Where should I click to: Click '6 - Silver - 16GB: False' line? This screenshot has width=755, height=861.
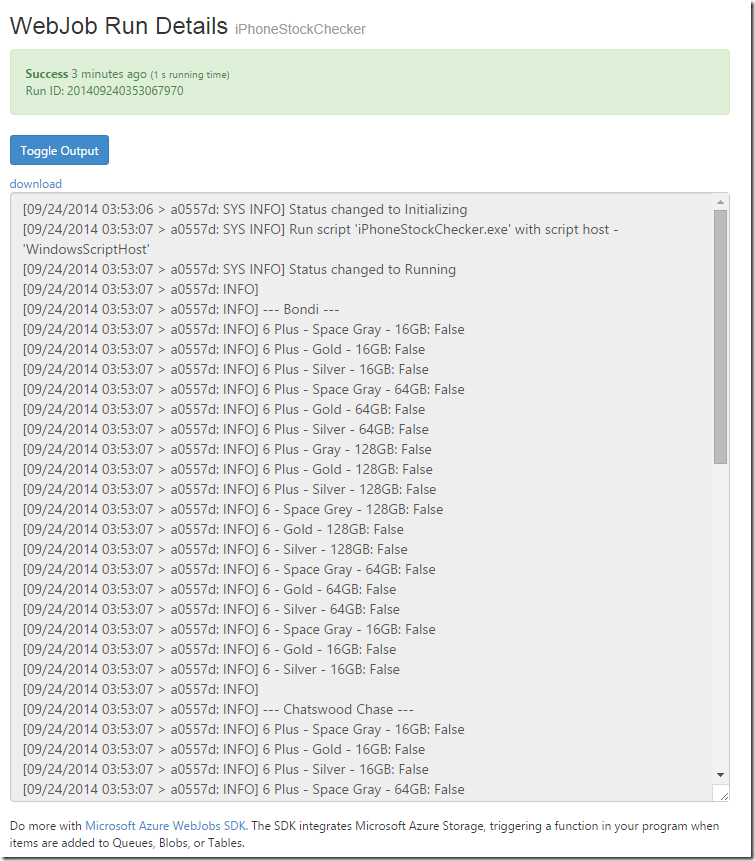click(x=211, y=669)
